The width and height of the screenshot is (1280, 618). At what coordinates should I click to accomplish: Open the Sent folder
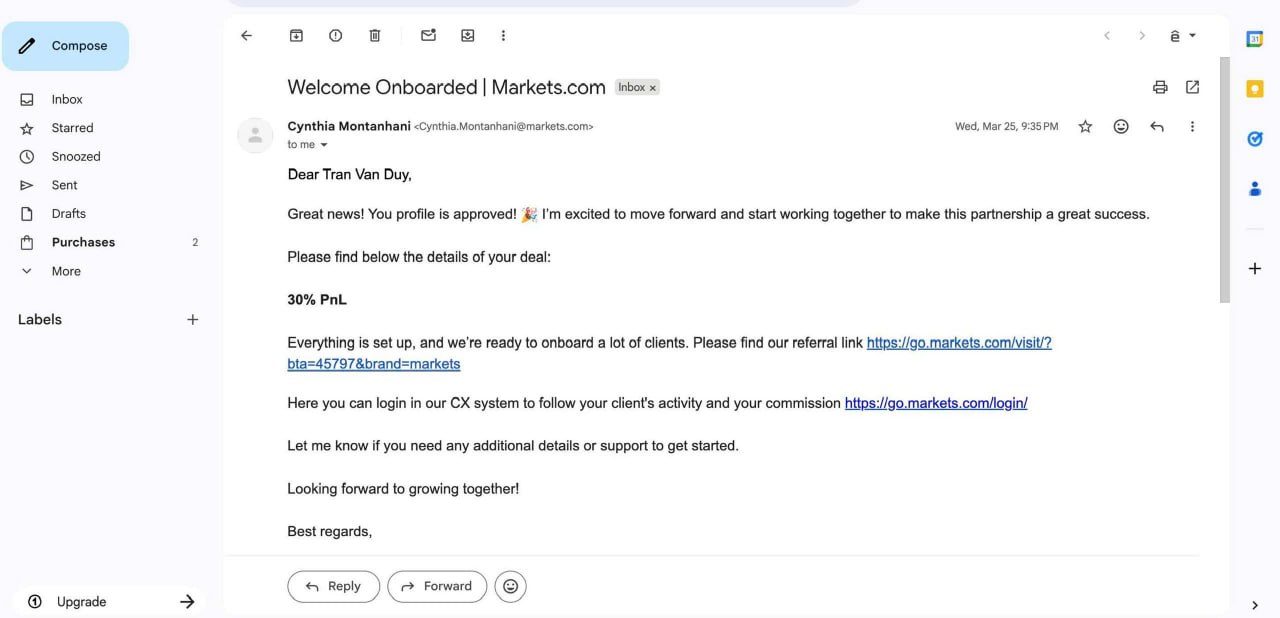pos(64,185)
